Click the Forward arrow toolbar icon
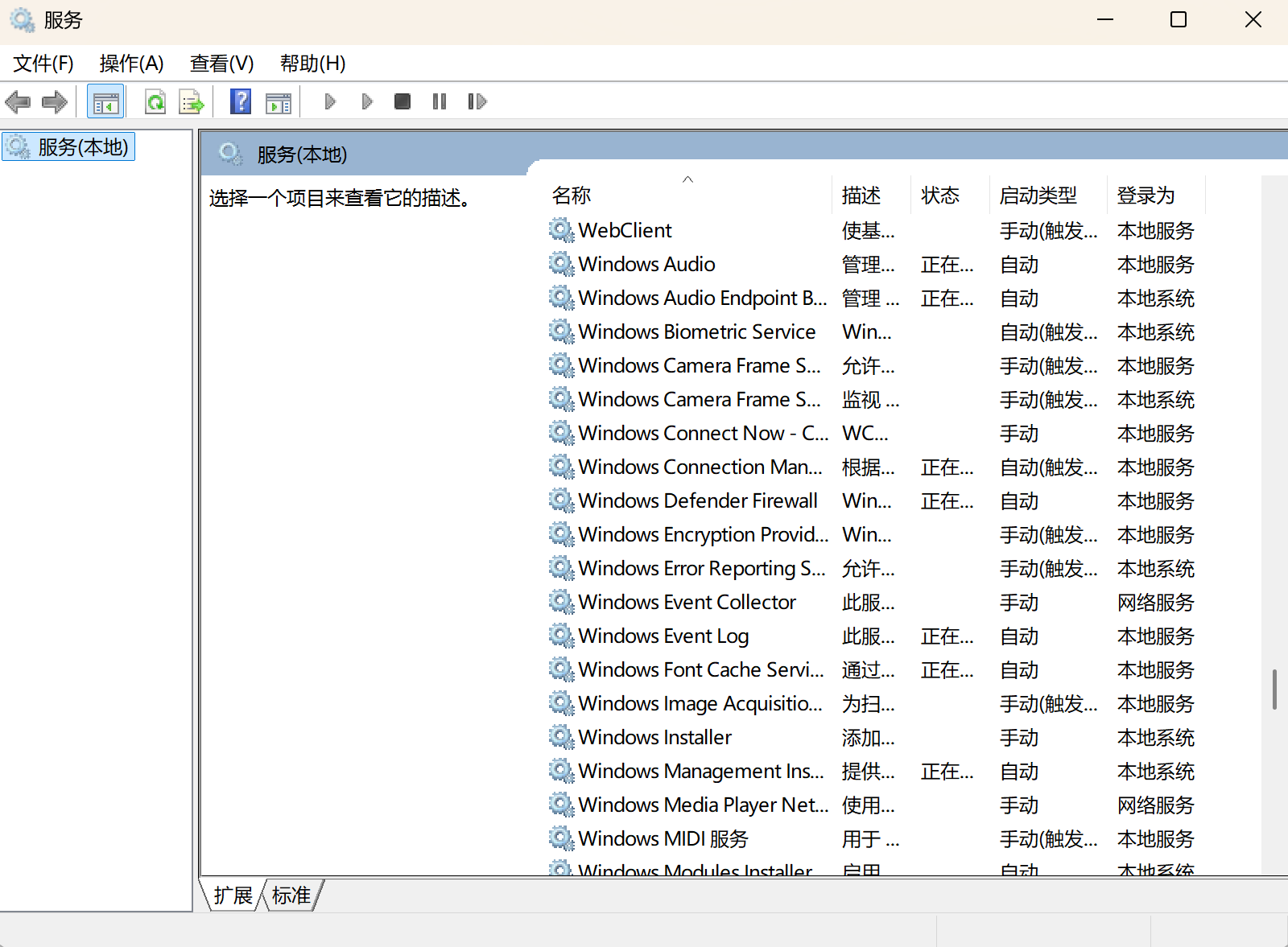The width and height of the screenshot is (1288, 947). (55, 102)
